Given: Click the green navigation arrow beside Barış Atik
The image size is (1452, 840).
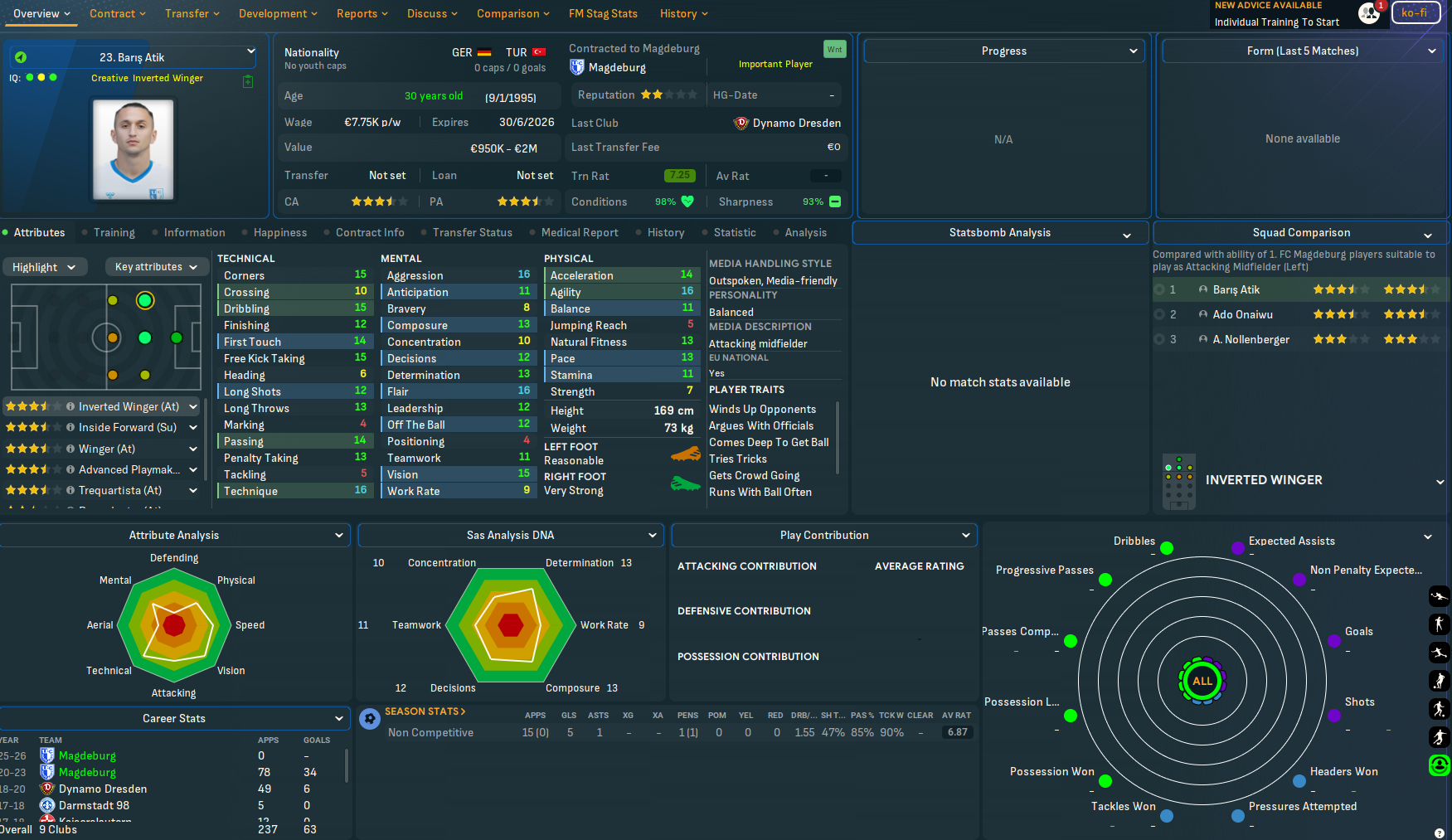Looking at the screenshot, I should pos(21,57).
